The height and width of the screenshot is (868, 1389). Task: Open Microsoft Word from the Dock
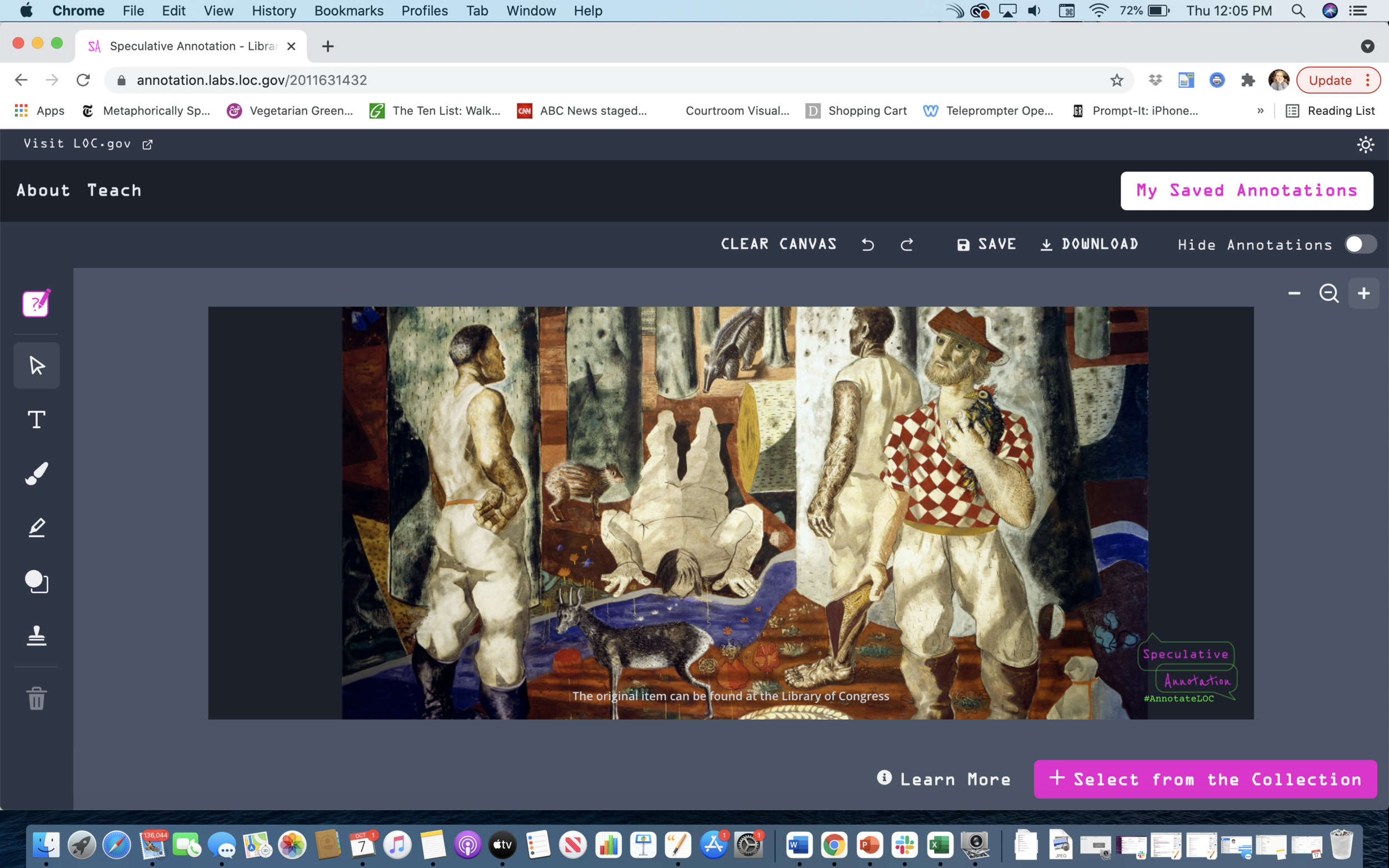[800, 845]
